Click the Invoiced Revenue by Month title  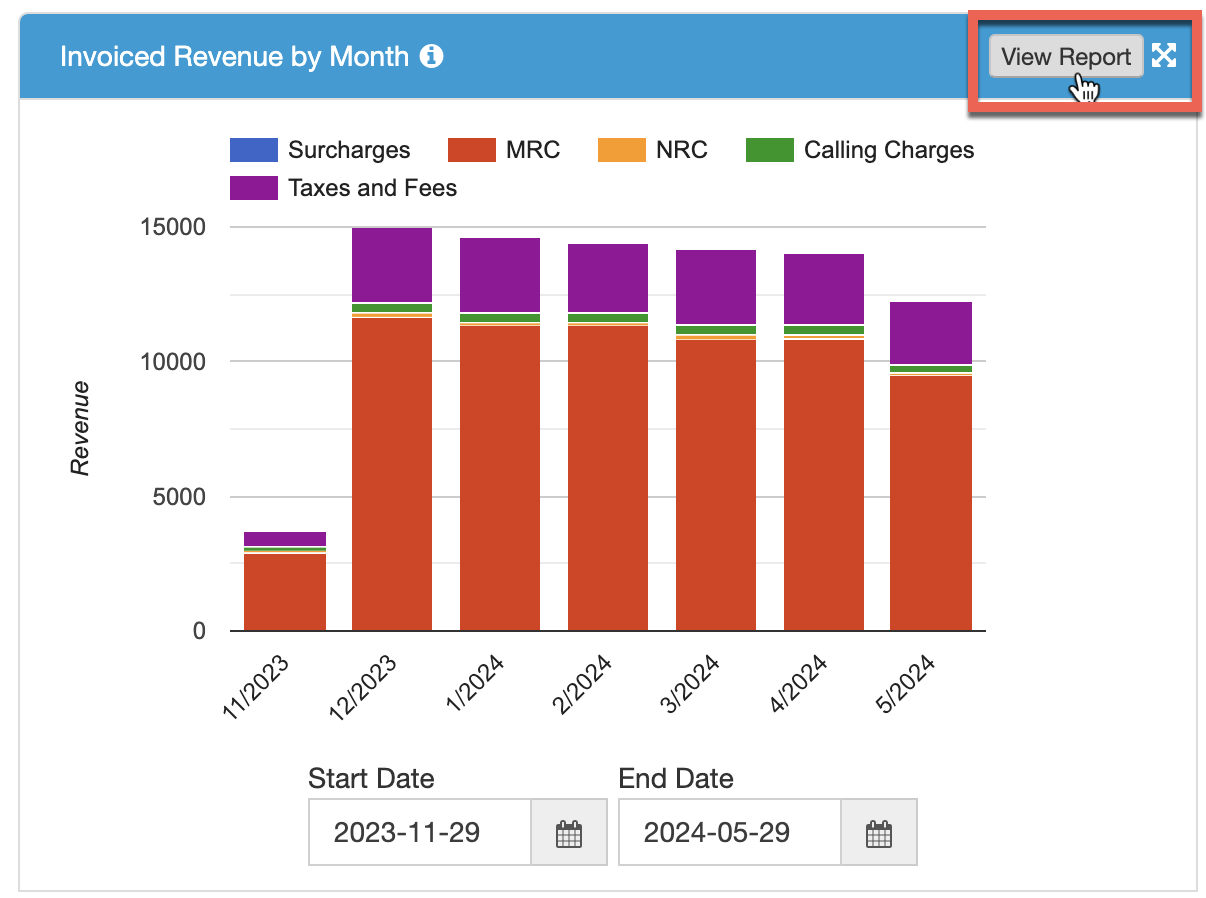[234, 56]
